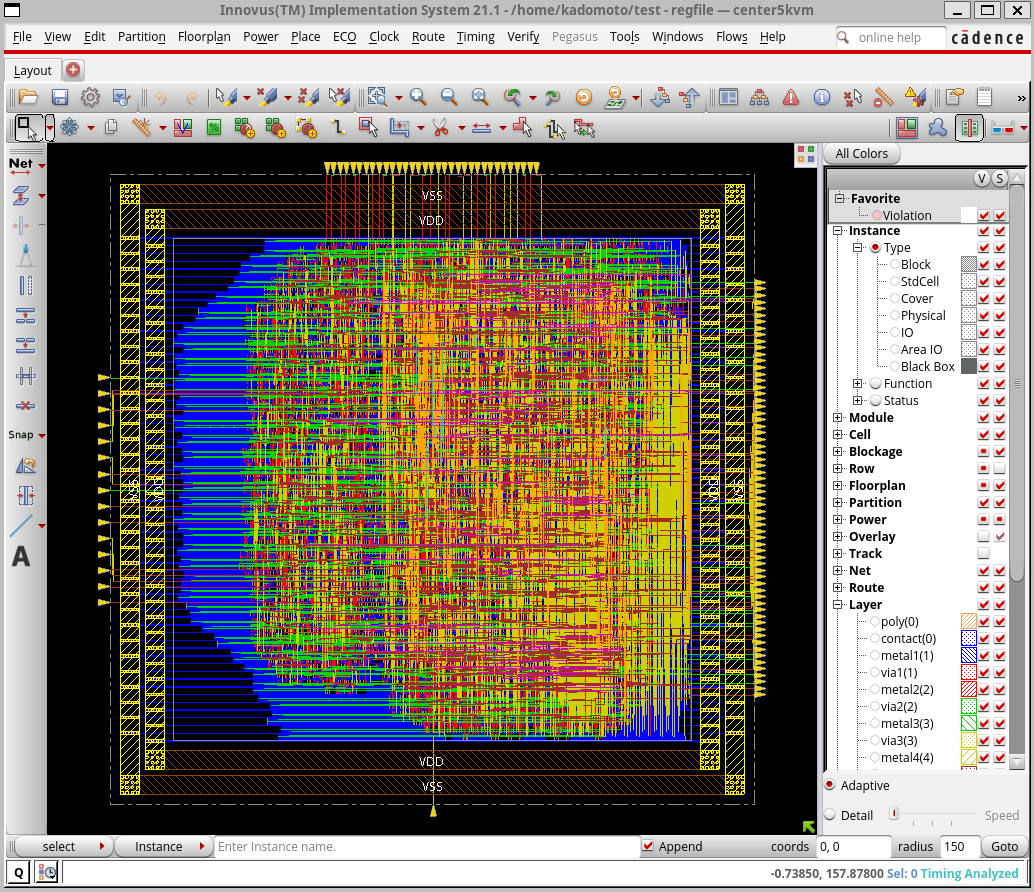Viewport: 1034px width, 892px height.
Task: Toggle visibility checkbox for Block row
Action: pos(984,264)
